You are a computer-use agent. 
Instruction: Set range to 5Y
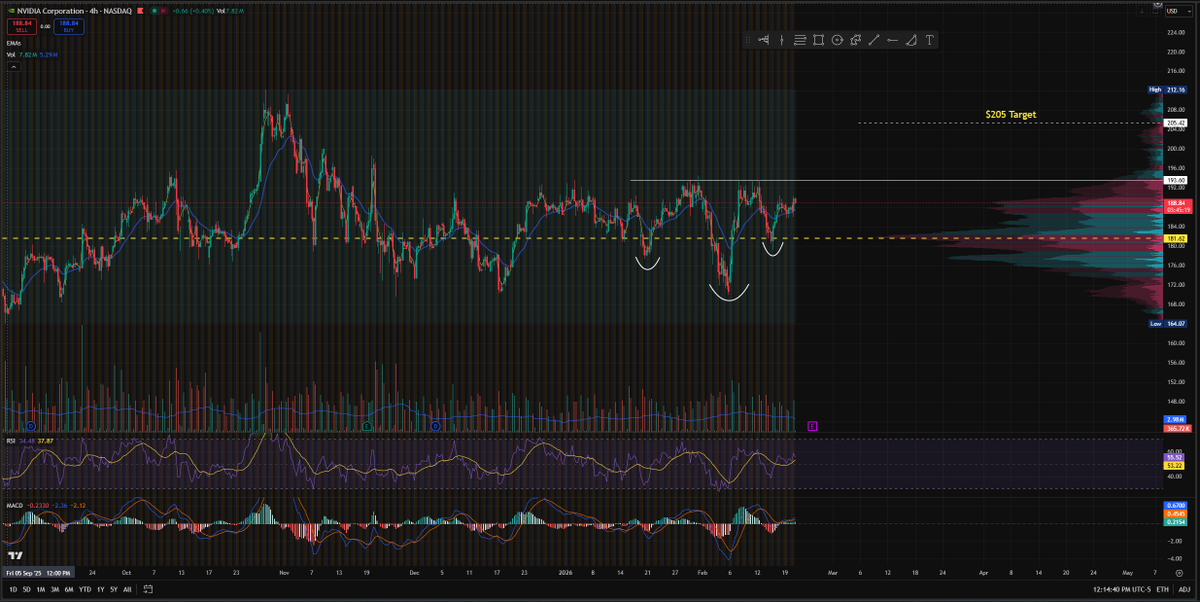tap(113, 590)
